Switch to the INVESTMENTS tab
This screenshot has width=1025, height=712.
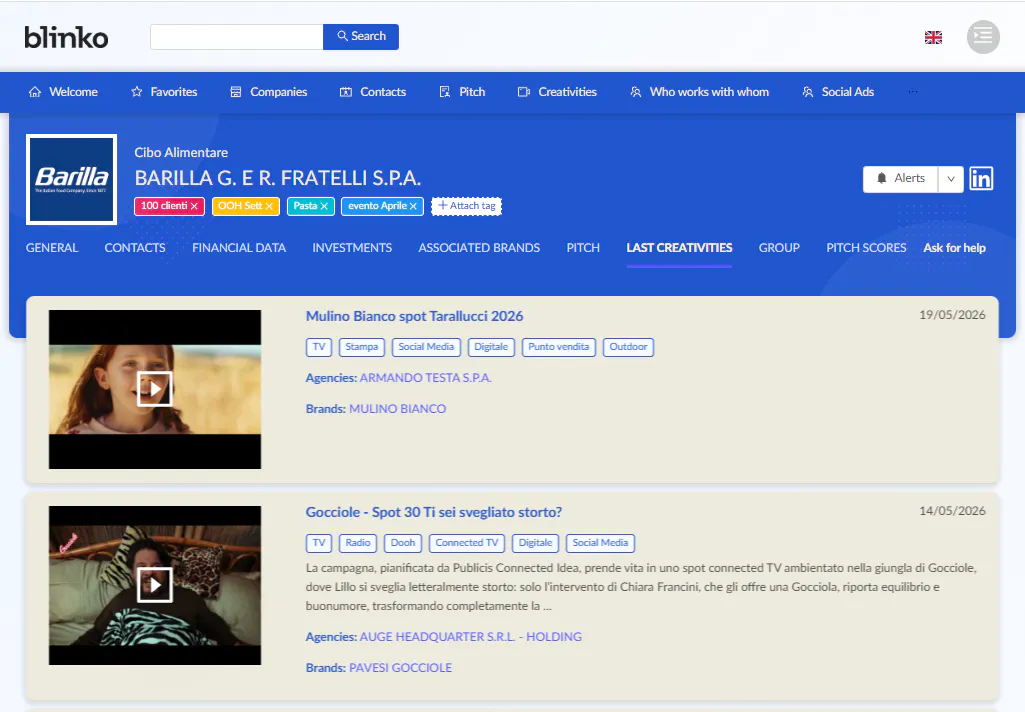pyautogui.click(x=352, y=248)
